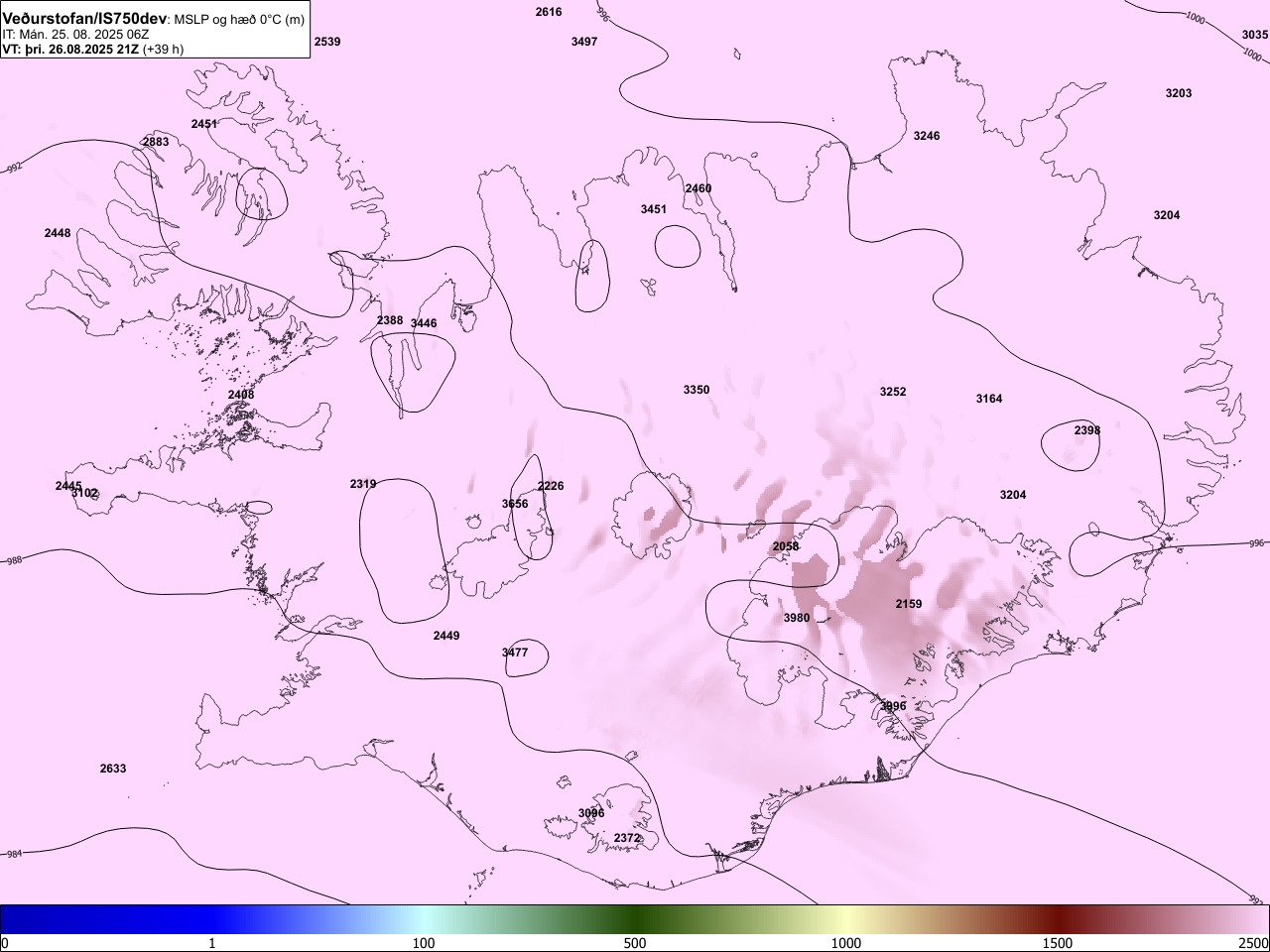The image size is (1270, 952).
Task: Click the color scale tick label 100
Action: pyautogui.click(x=424, y=942)
